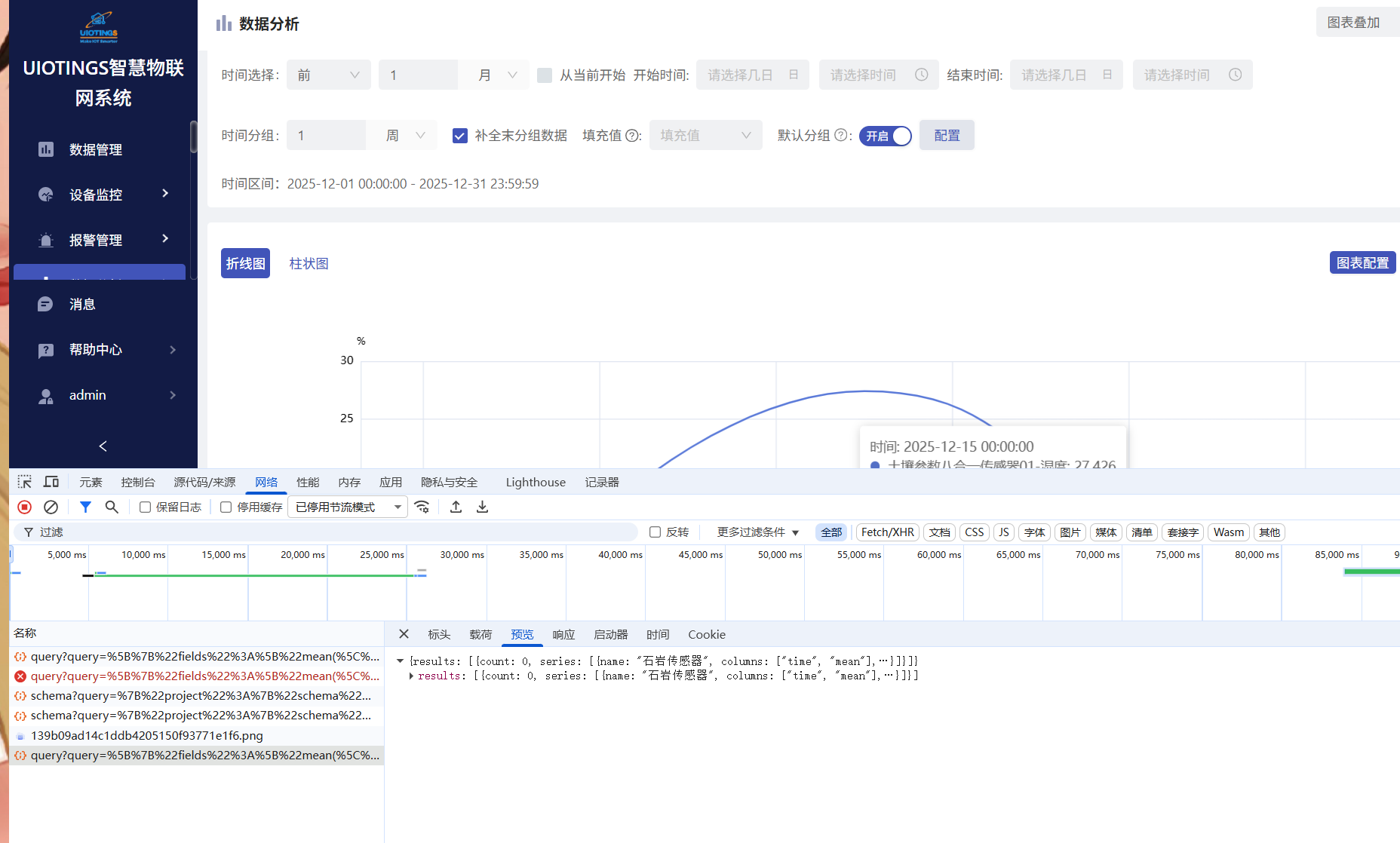Toggle the device toolbar icon
The image size is (1400, 843).
pos(51,482)
